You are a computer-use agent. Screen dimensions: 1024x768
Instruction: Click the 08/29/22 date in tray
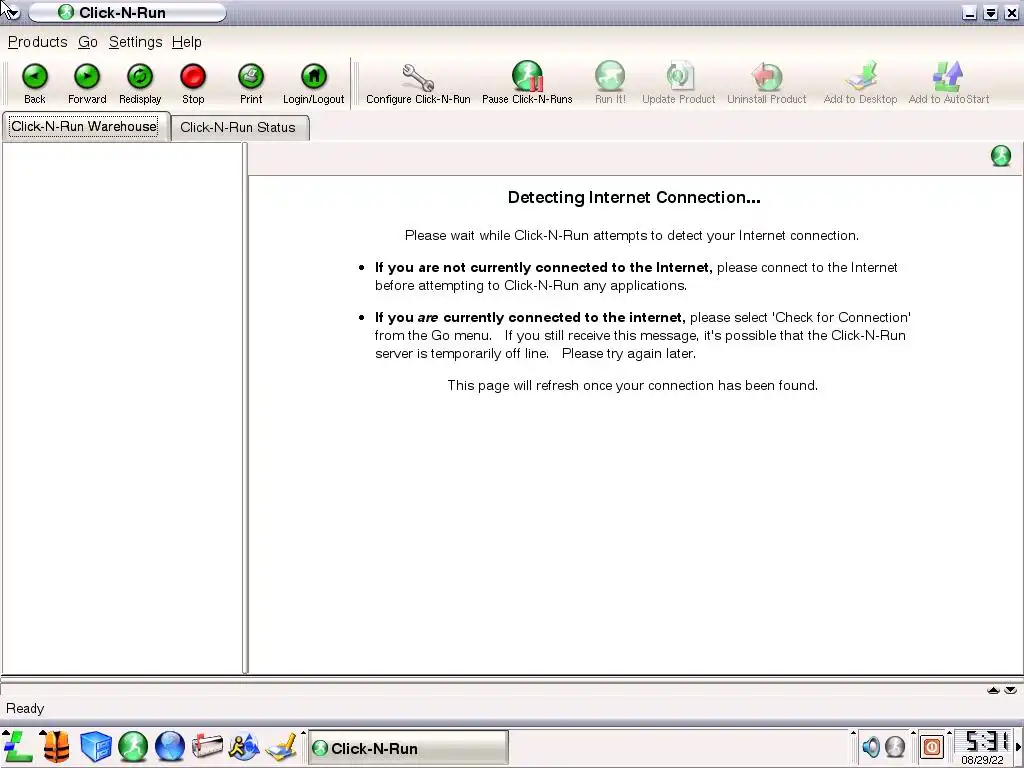[x=982, y=760]
